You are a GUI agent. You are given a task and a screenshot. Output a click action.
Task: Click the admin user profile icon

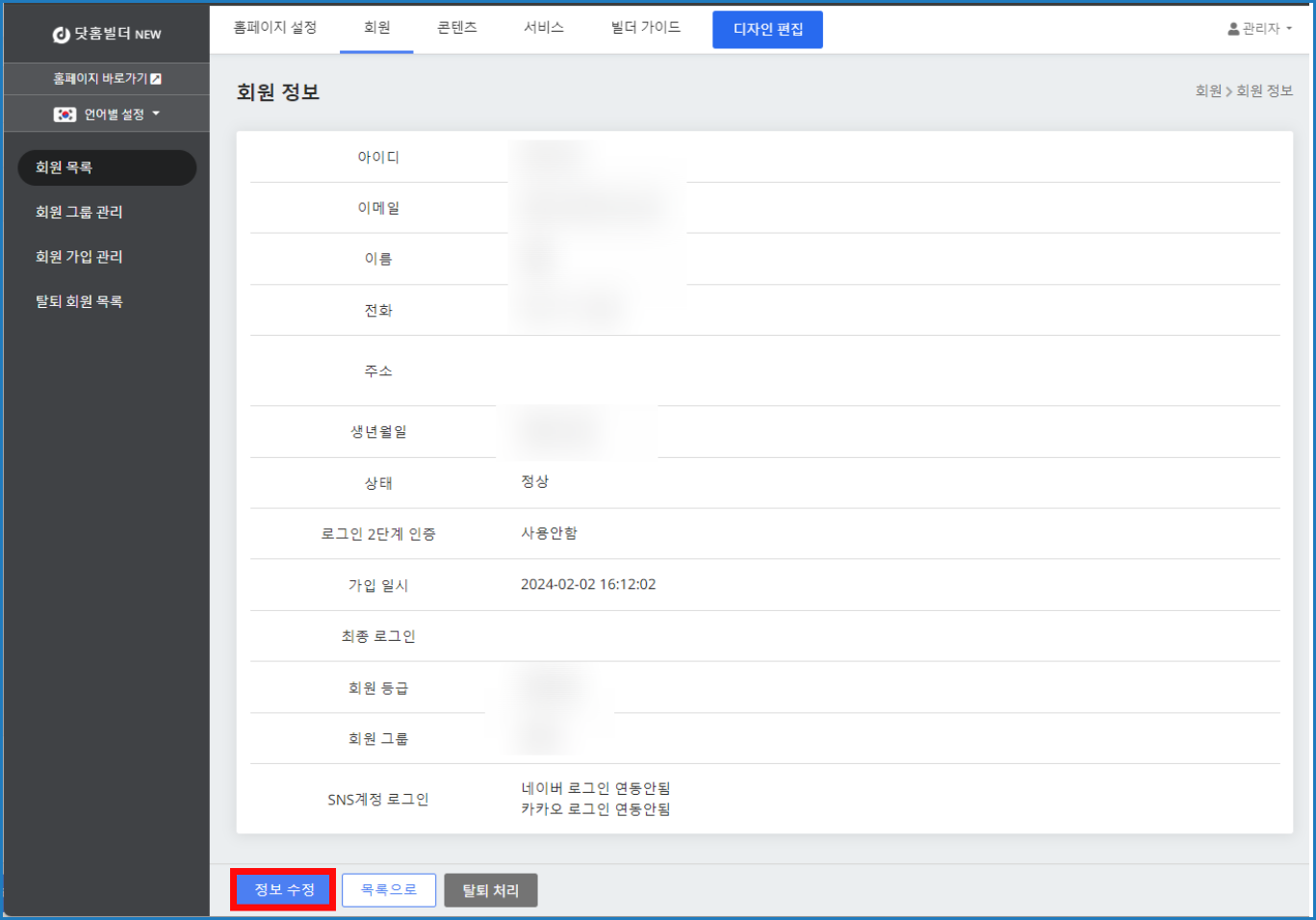pyautogui.click(x=1233, y=29)
